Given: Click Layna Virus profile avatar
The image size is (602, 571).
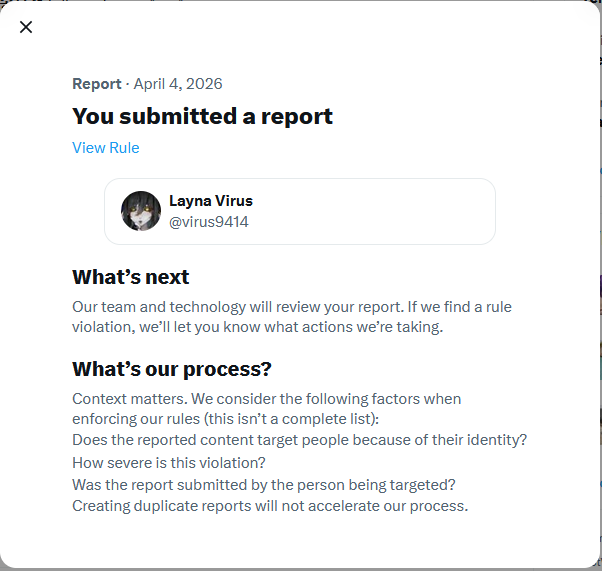Looking at the screenshot, I should point(141,211).
